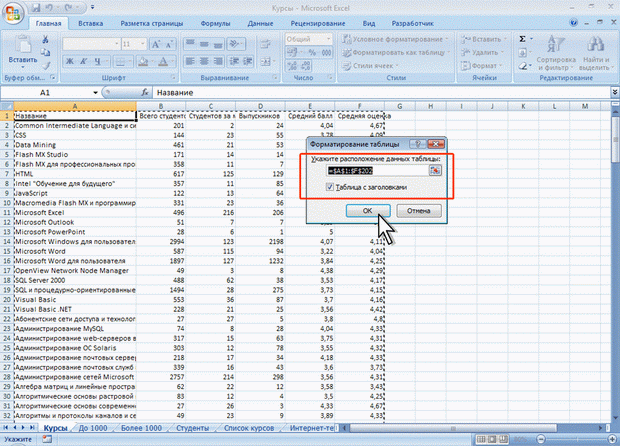Open the Формулы ribbon tab
Image resolution: width=620 pixels, height=446 pixels.
point(215,23)
